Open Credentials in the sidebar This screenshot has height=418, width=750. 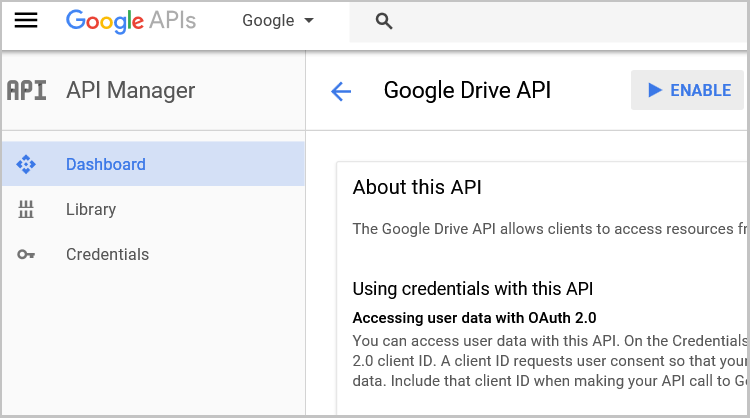(x=153, y=254)
